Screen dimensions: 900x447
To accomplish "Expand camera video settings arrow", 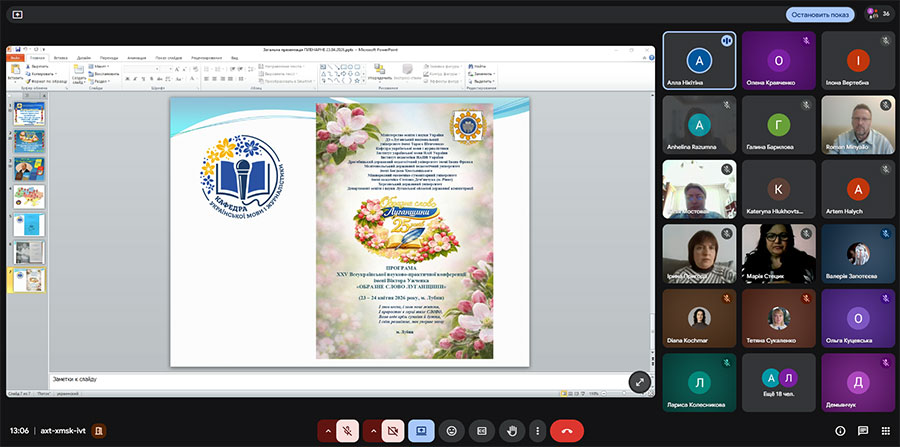I will [x=372, y=430].
